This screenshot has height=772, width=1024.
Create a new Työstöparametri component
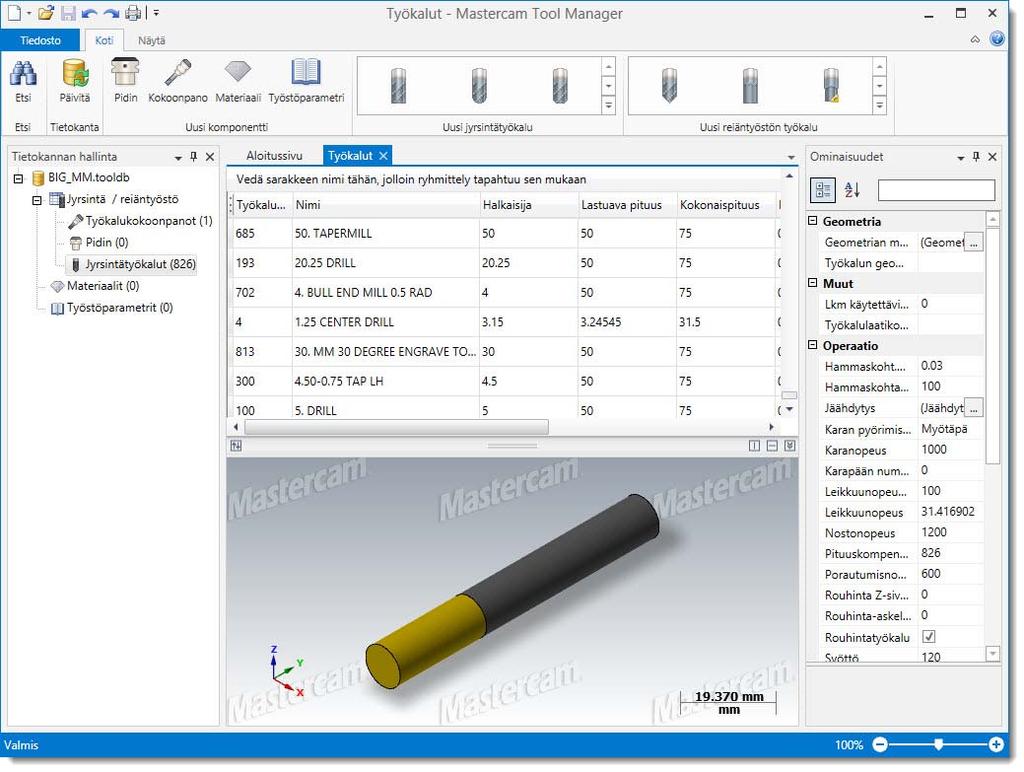tap(306, 81)
